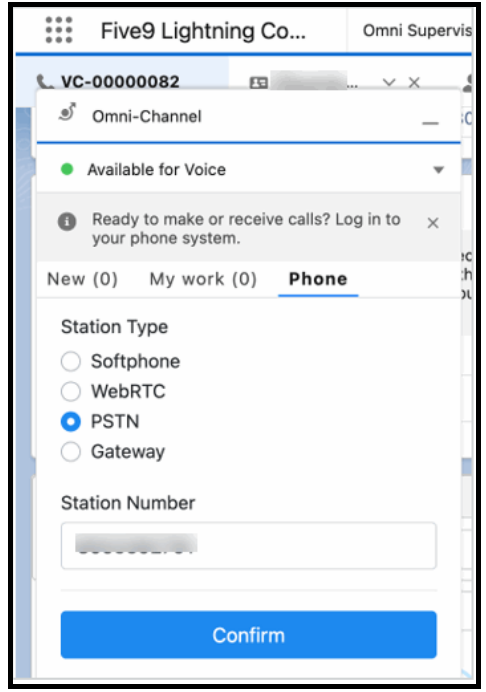Open the VC-00000082 voice call tab
486x692 pixels.
[120, 82]
